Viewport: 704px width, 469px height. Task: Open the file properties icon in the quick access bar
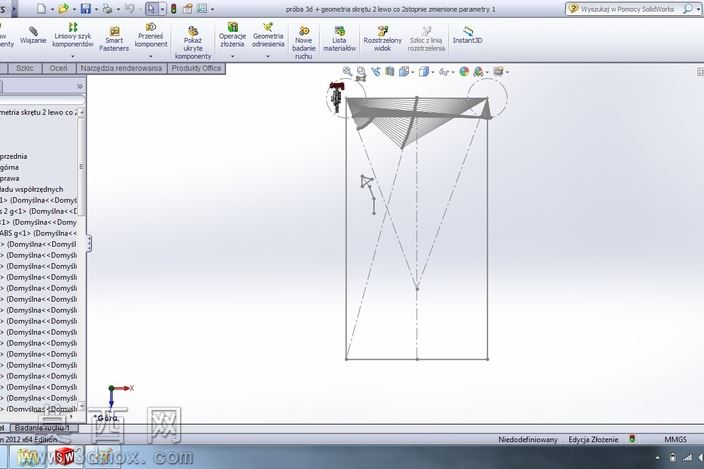coord(187,9)
